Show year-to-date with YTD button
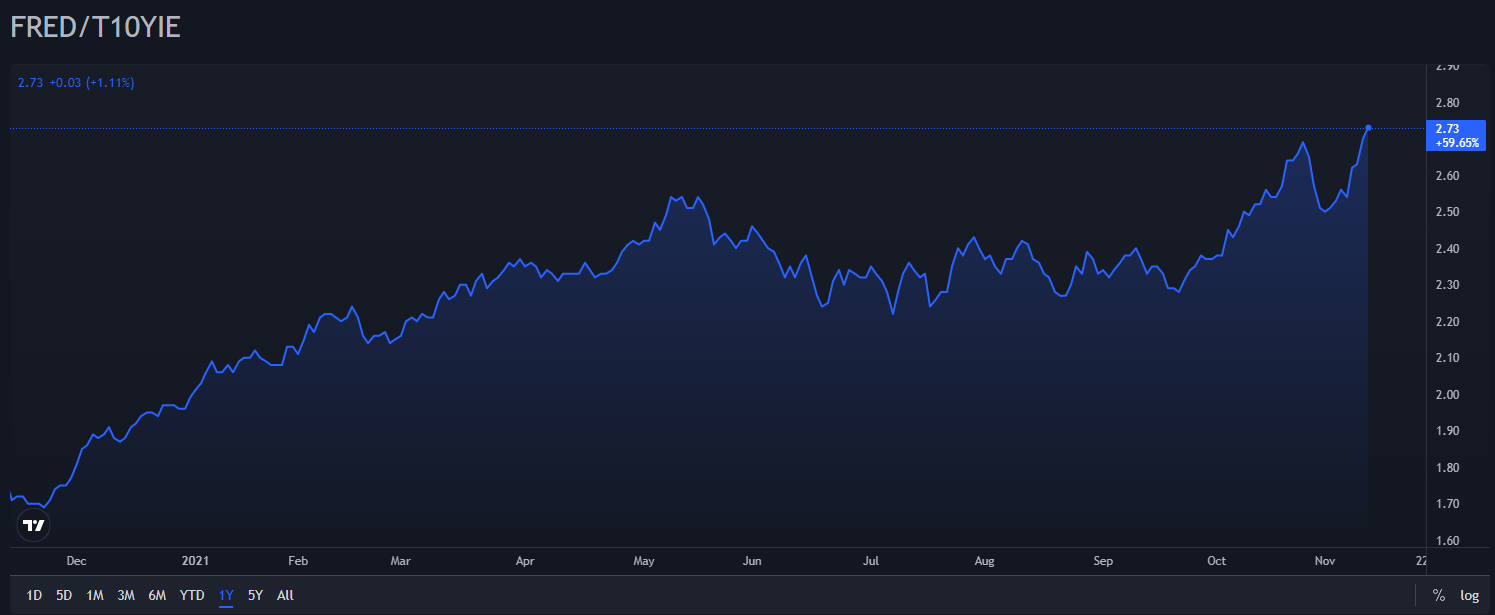Image resolution: width=1495 pixels, height=615 pixels. coord(192,595)
